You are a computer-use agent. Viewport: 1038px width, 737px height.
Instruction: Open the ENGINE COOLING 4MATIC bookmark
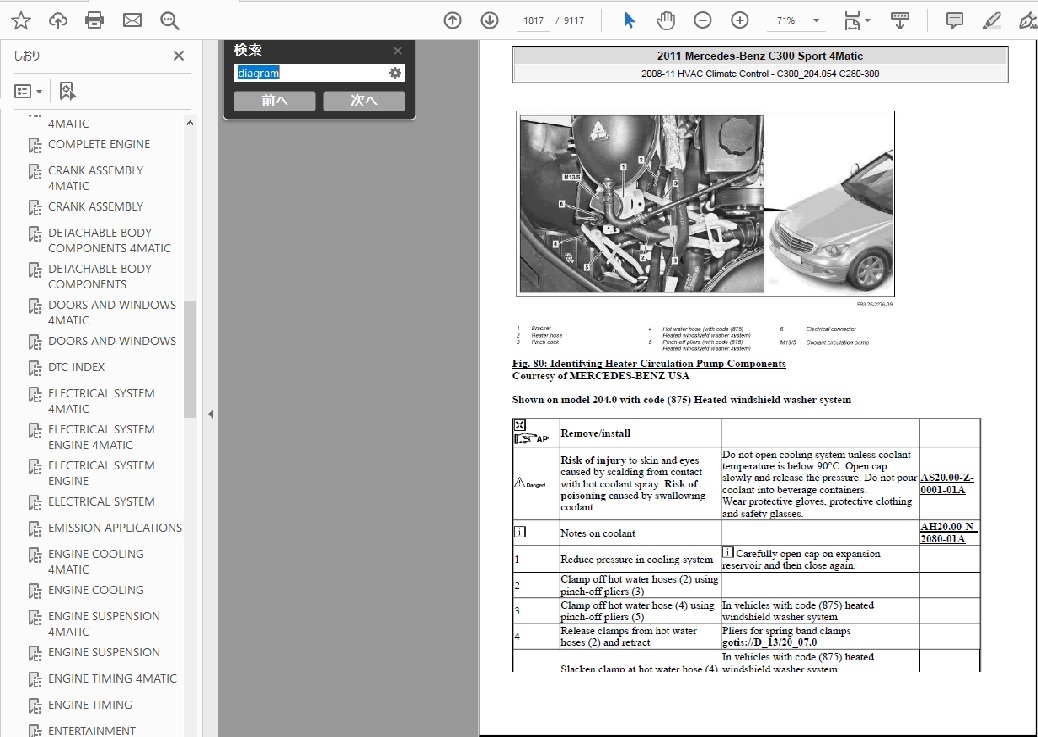[96, 562]
